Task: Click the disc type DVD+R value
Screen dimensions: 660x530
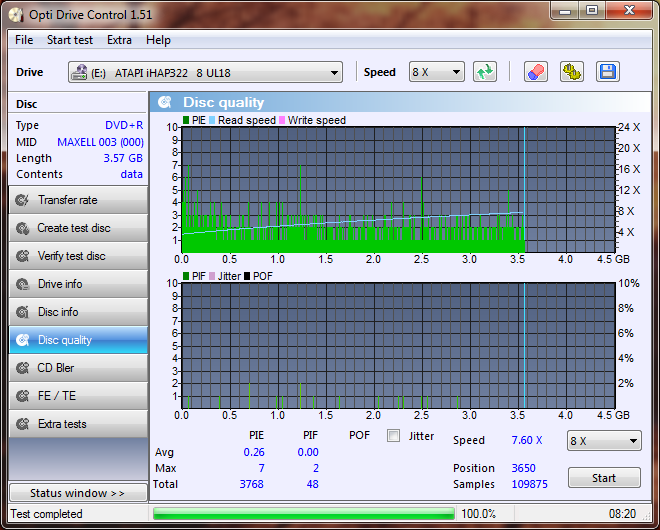Action: click(x=124, y=125)
